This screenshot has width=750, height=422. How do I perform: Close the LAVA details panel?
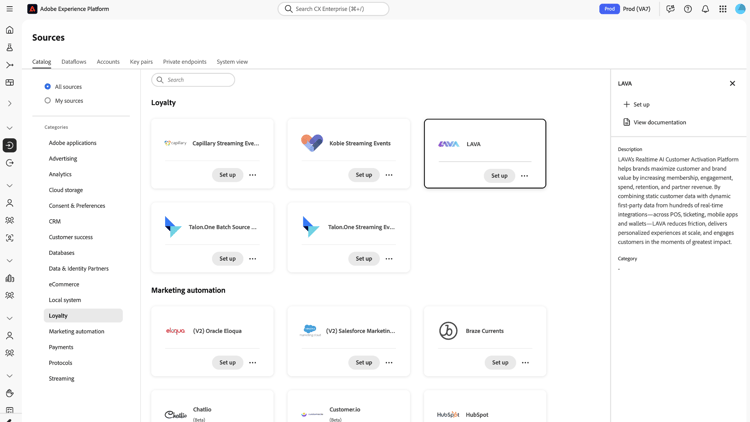(732, 83)
